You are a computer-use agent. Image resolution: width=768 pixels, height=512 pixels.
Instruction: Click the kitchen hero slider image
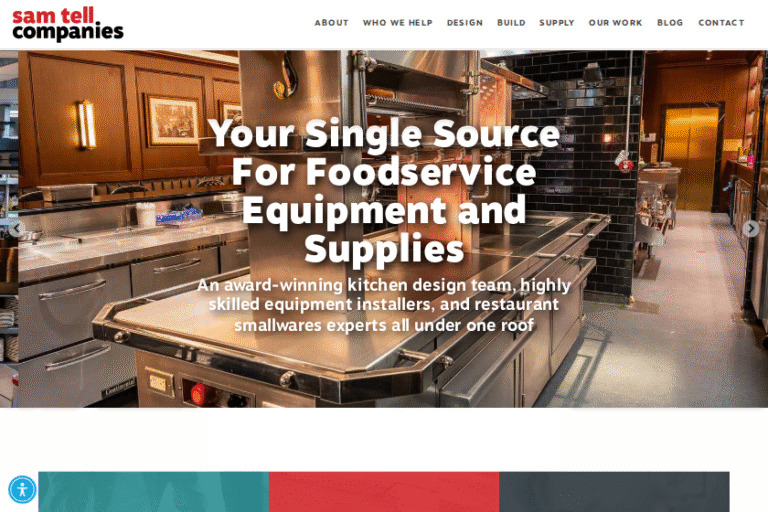[x=384, y=228]
